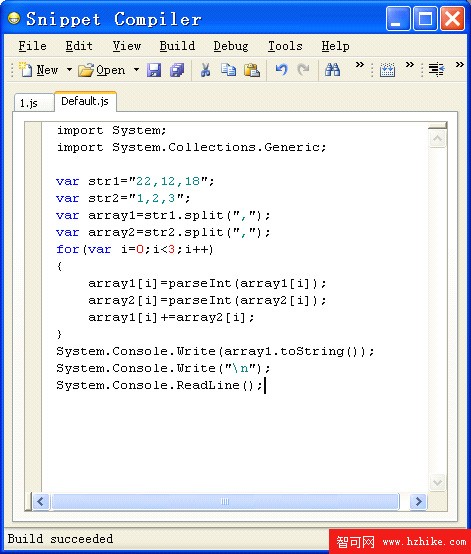Click the New file button
This screenshot has width=471, height=554.
coord(38,70)
